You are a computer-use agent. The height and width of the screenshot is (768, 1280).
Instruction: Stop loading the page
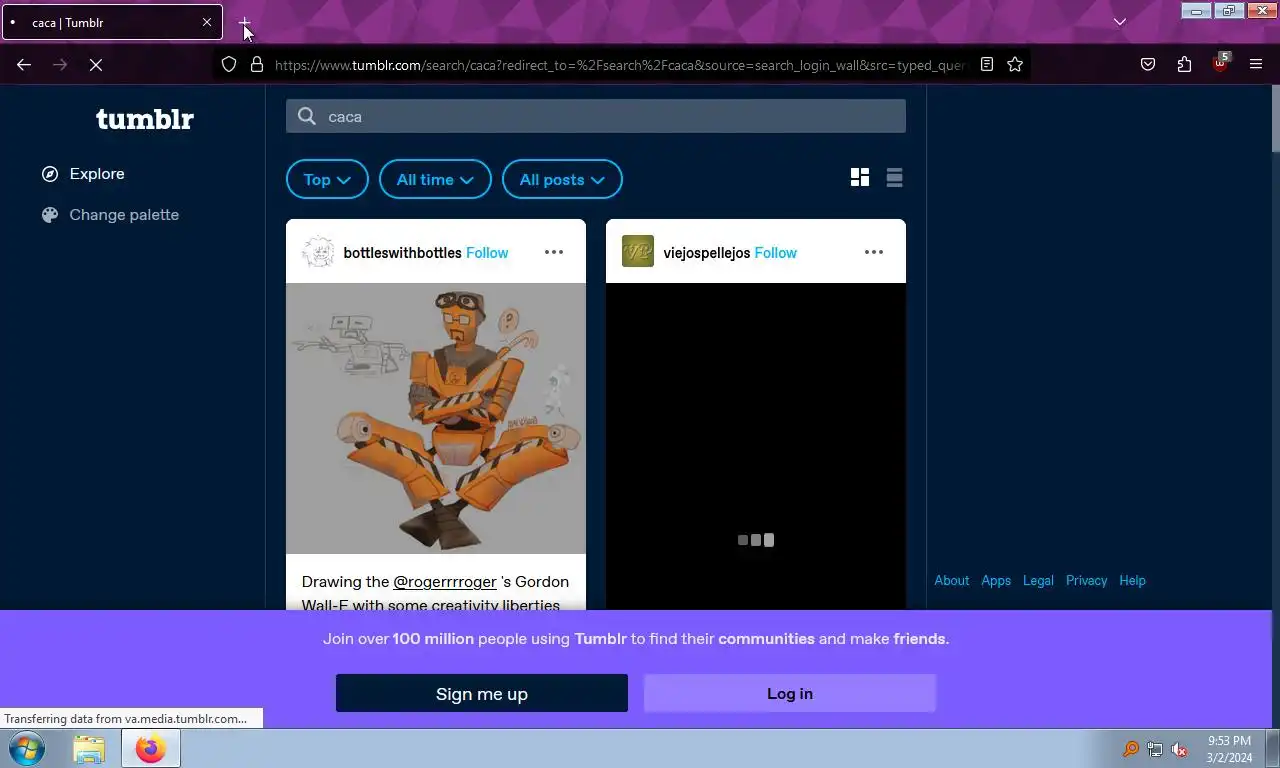96,64
